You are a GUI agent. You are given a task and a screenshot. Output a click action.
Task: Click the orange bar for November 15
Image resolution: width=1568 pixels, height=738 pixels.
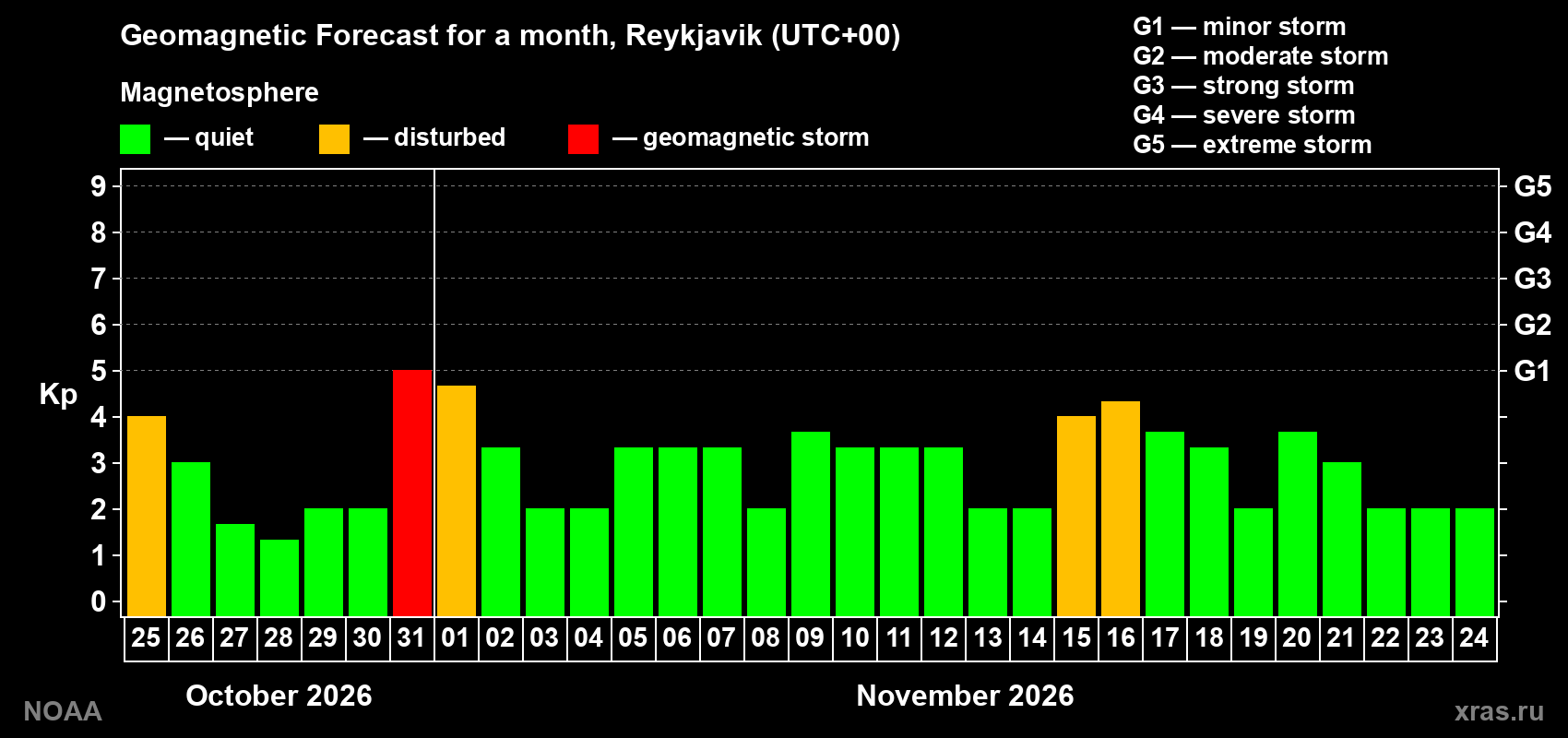(x=1076, y=517)
